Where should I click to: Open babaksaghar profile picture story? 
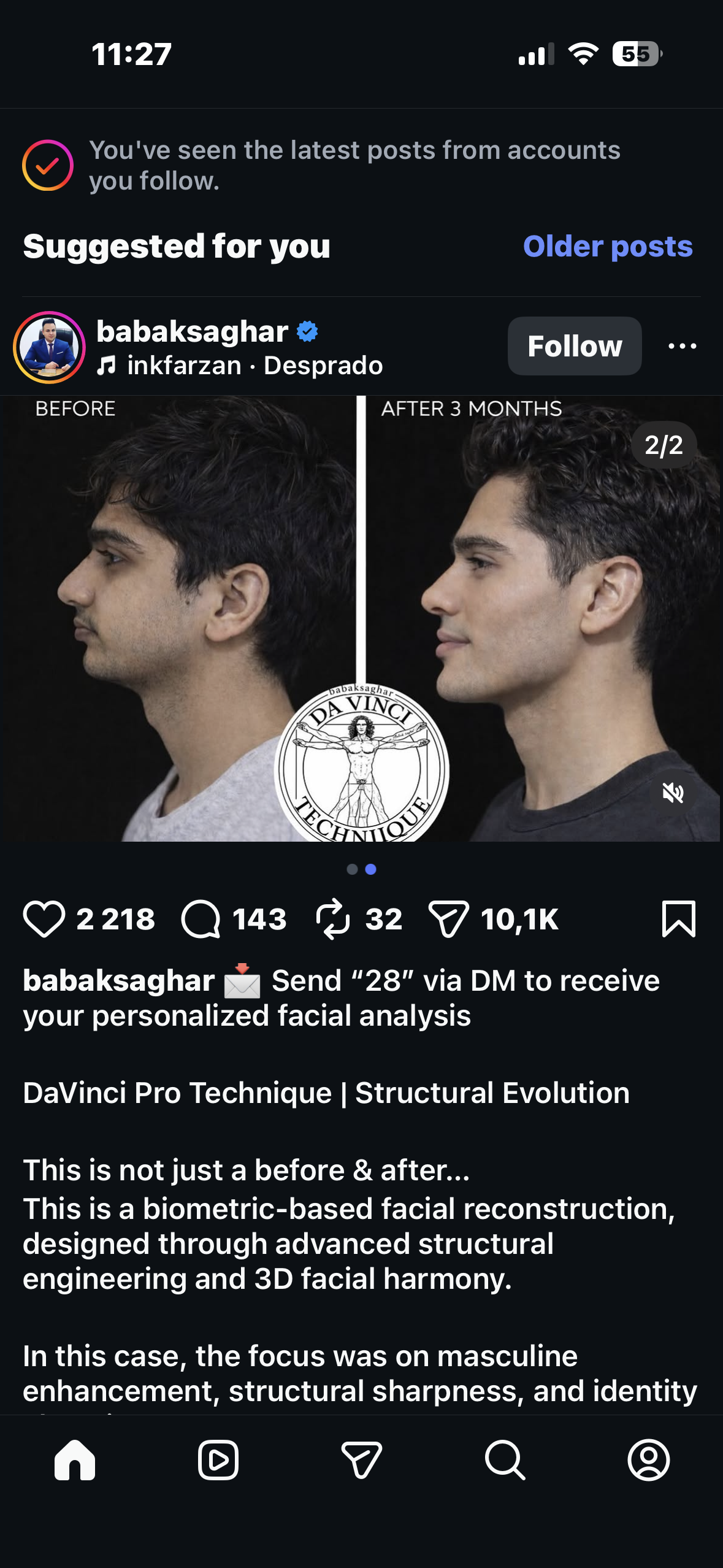(49, 347)
